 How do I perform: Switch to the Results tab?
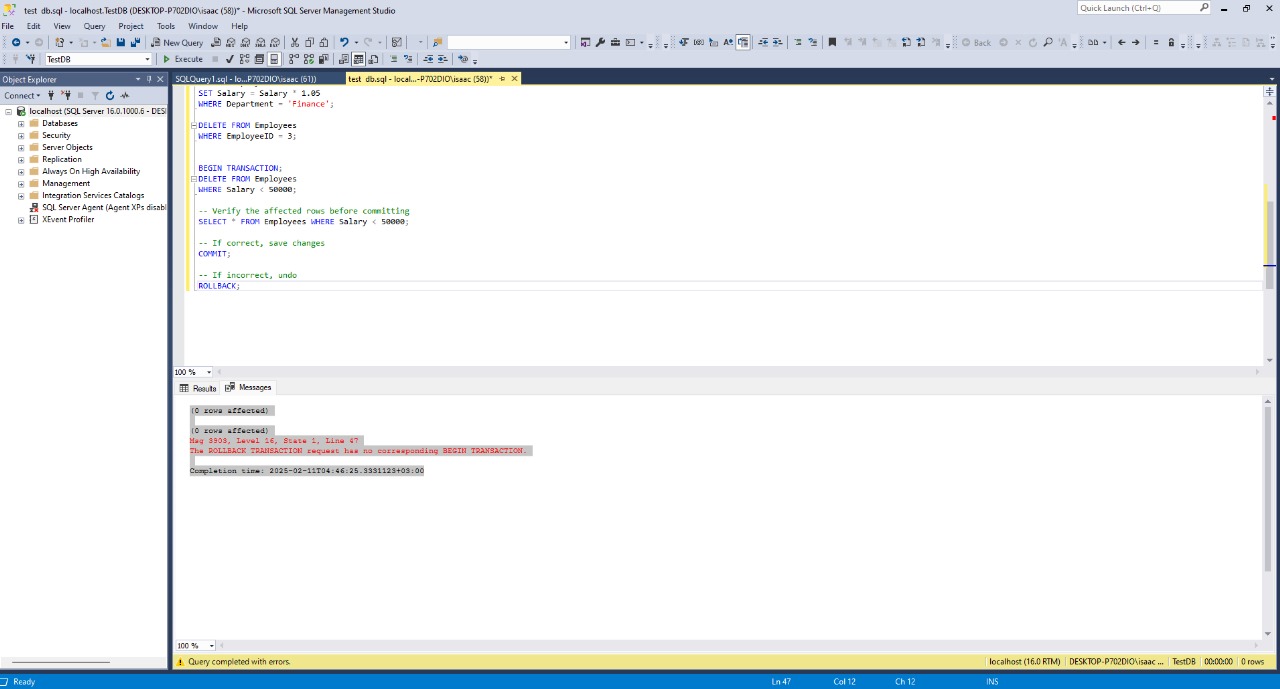pos(198,388)
